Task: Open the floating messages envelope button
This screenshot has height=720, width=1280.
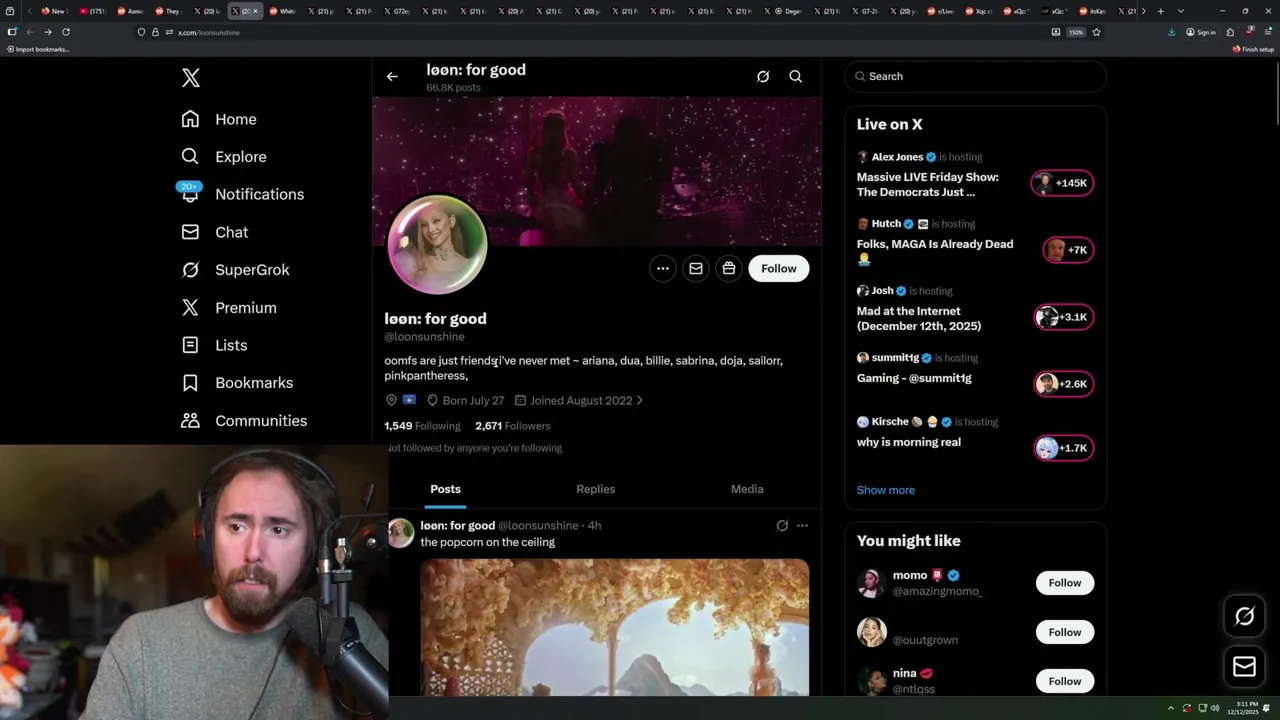Action: pyautogui.click(x=1245, y=667)
